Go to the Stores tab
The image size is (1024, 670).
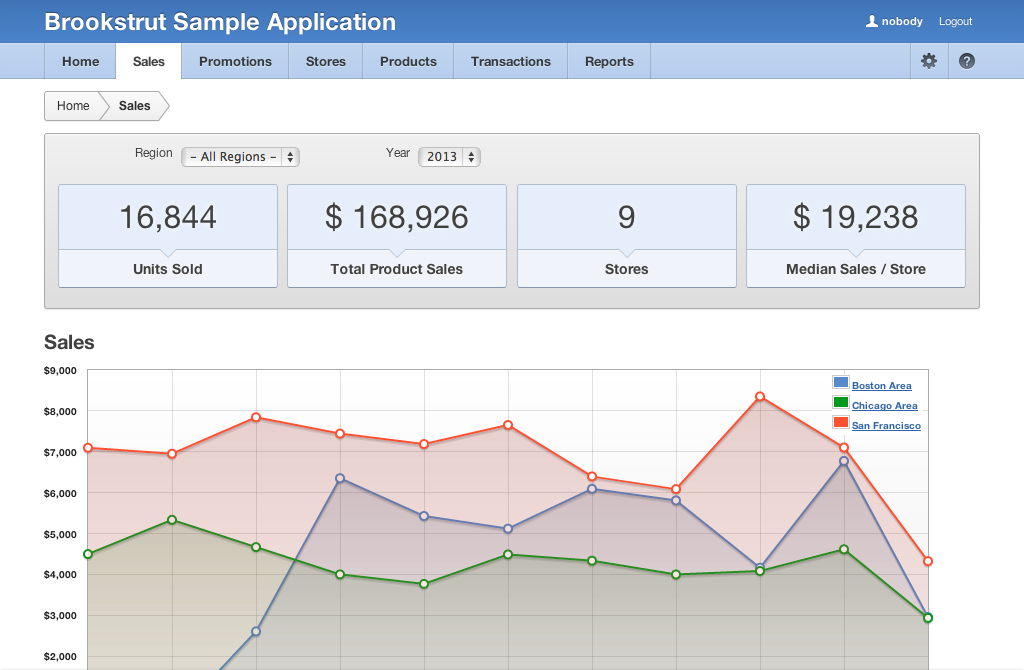pos(325,61)
